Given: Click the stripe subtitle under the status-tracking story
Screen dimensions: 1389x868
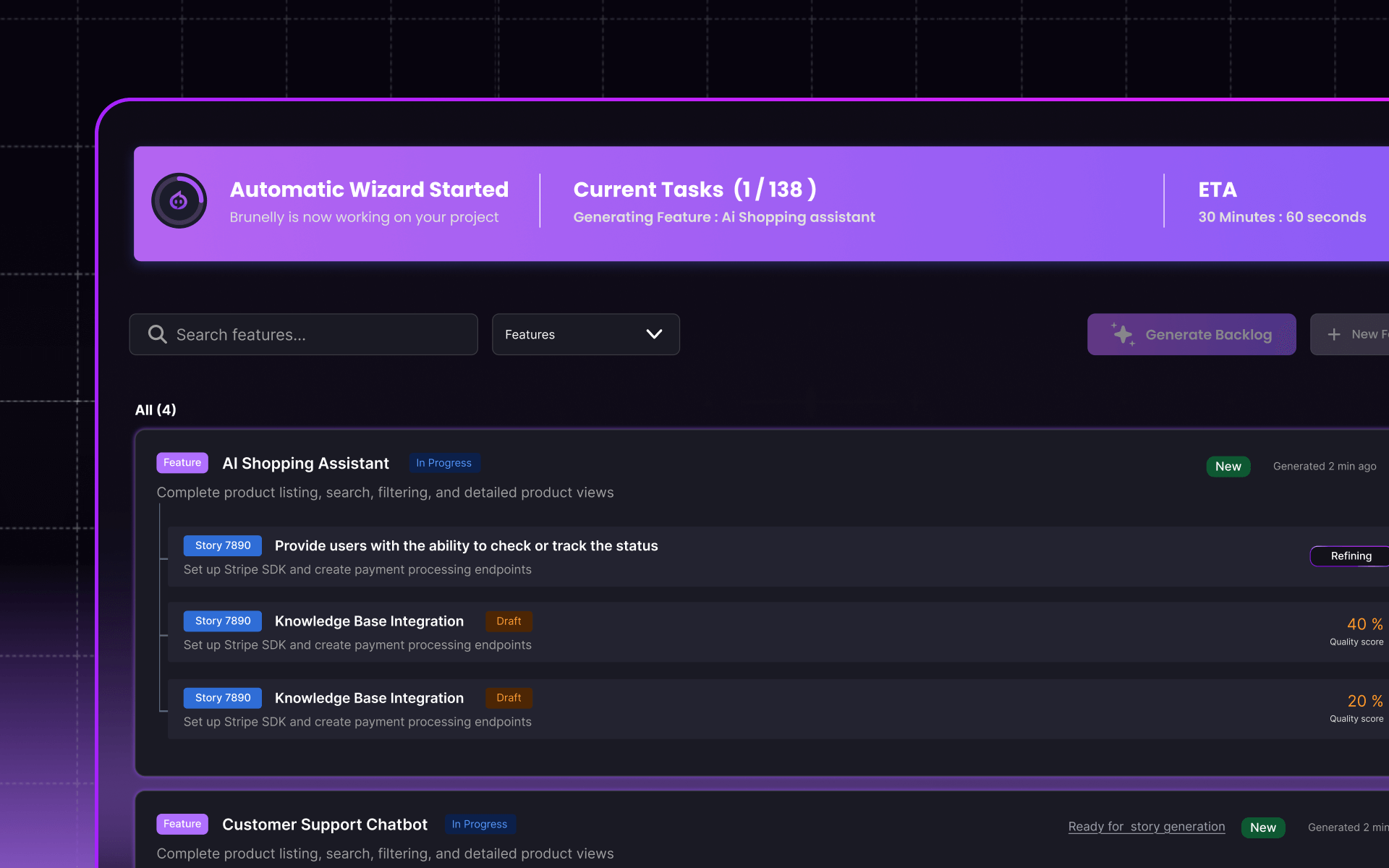Looking at the screenshot, I should point(357,570).
